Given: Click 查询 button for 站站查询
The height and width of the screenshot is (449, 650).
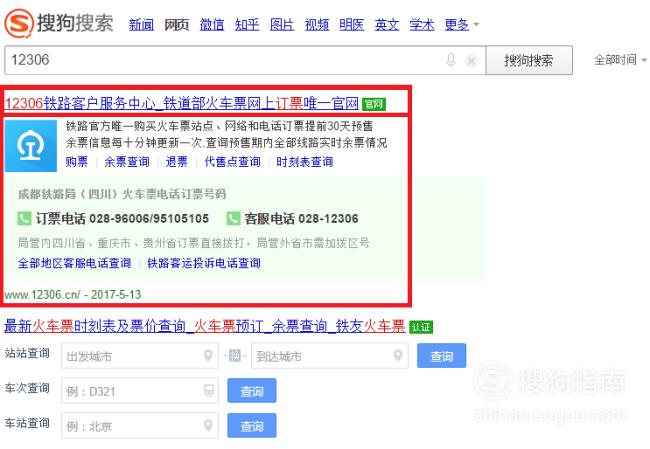Looking at the screenshot, I should click(441, 356).
